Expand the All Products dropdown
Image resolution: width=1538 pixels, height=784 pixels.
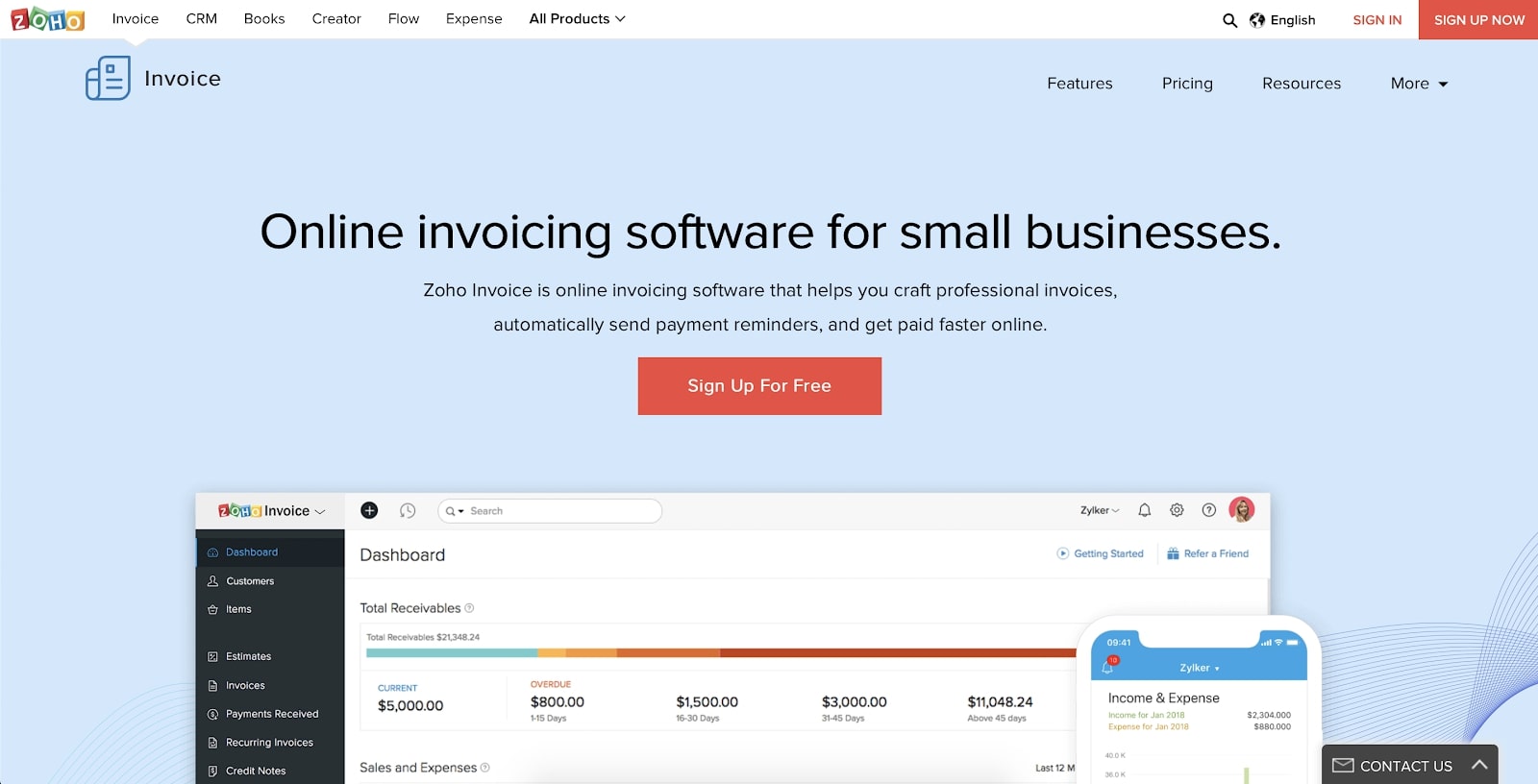click(x=577, y=18)
